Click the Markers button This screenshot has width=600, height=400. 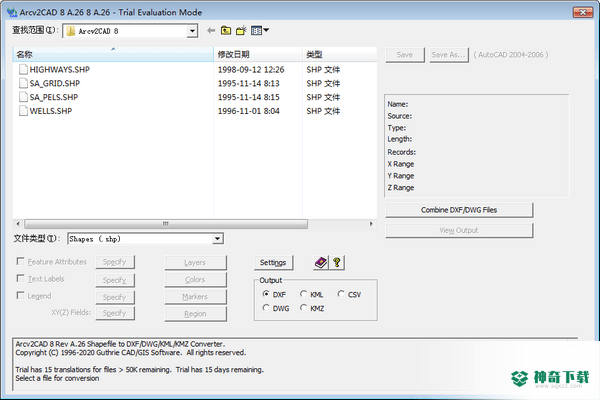(x=195, y=296)
